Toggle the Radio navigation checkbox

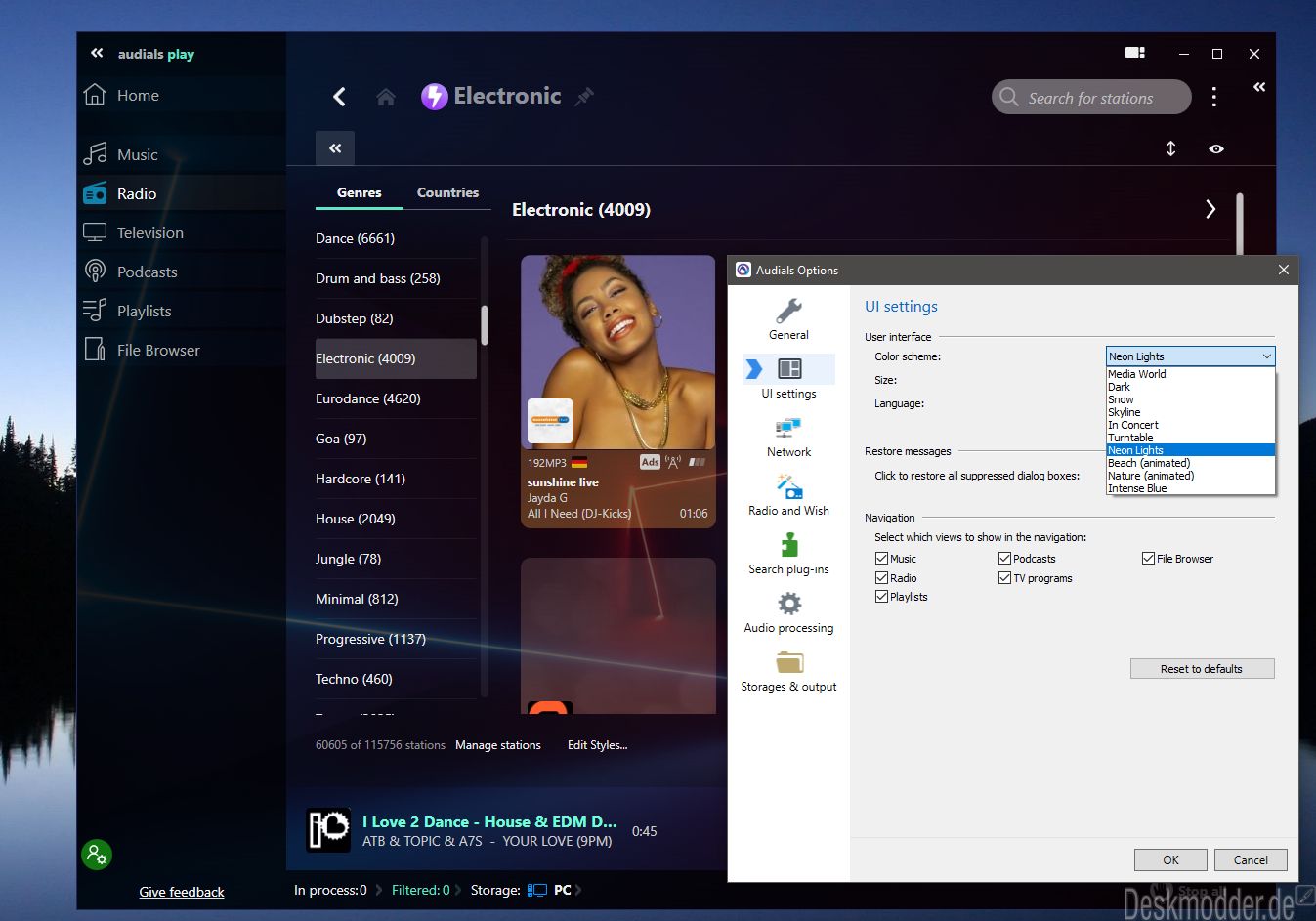coord(881,578)
